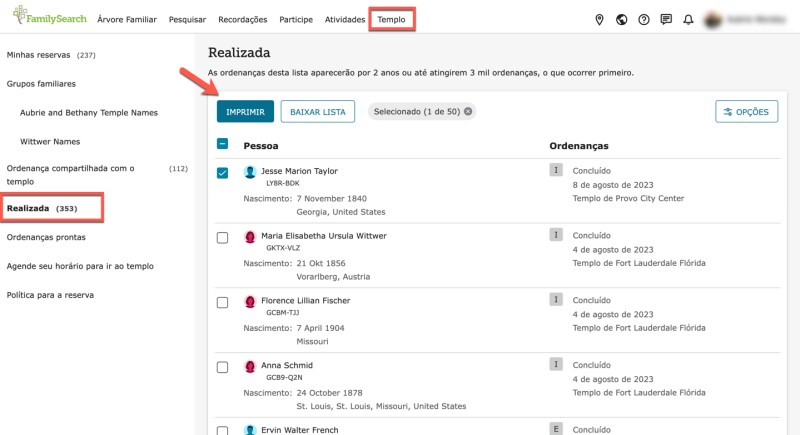Click the E ordinance badge for Ervin French
Image resolution: width=800 pixels, height=435 pixels.
[556, 429]
